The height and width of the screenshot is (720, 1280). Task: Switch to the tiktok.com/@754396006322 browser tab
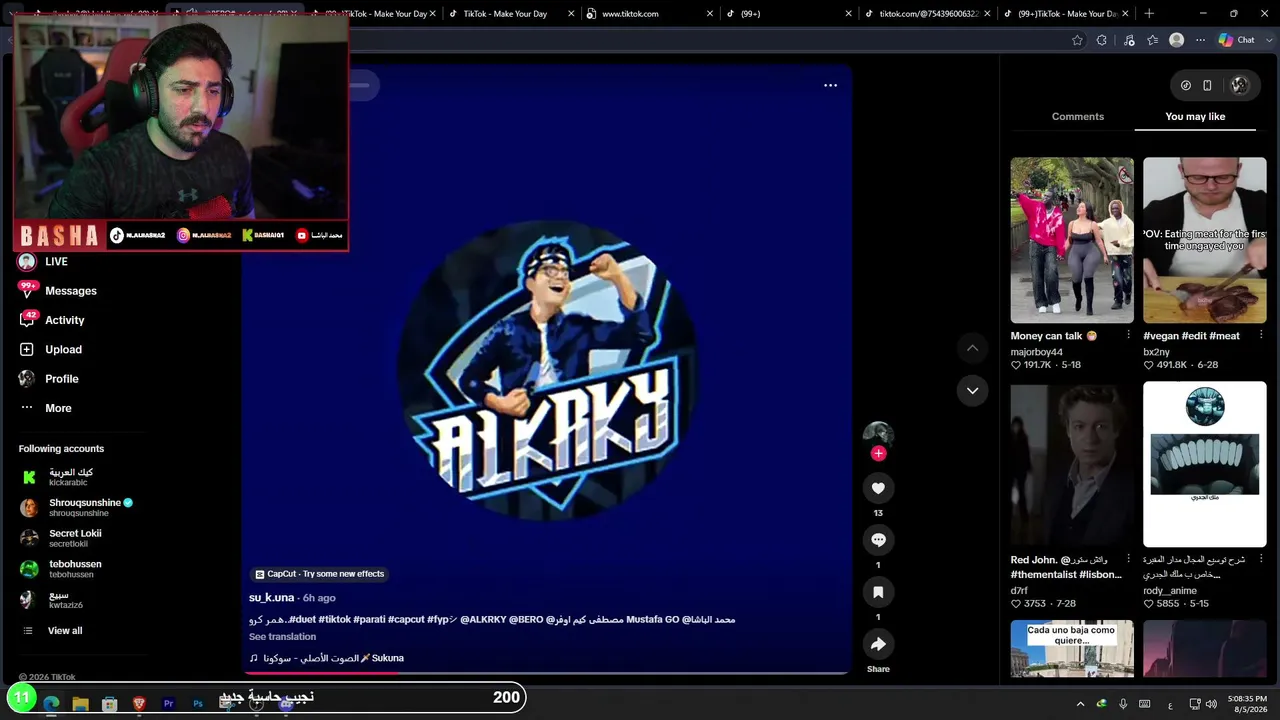(927, 14)
